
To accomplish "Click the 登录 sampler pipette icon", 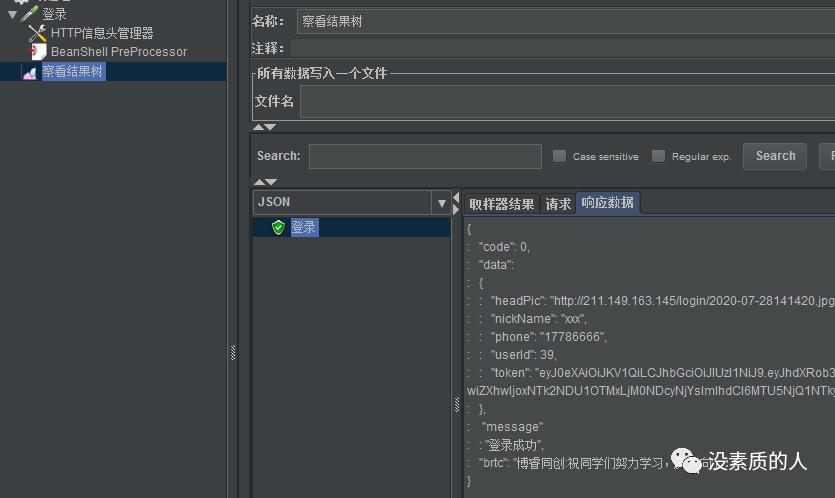I will 29,13.
